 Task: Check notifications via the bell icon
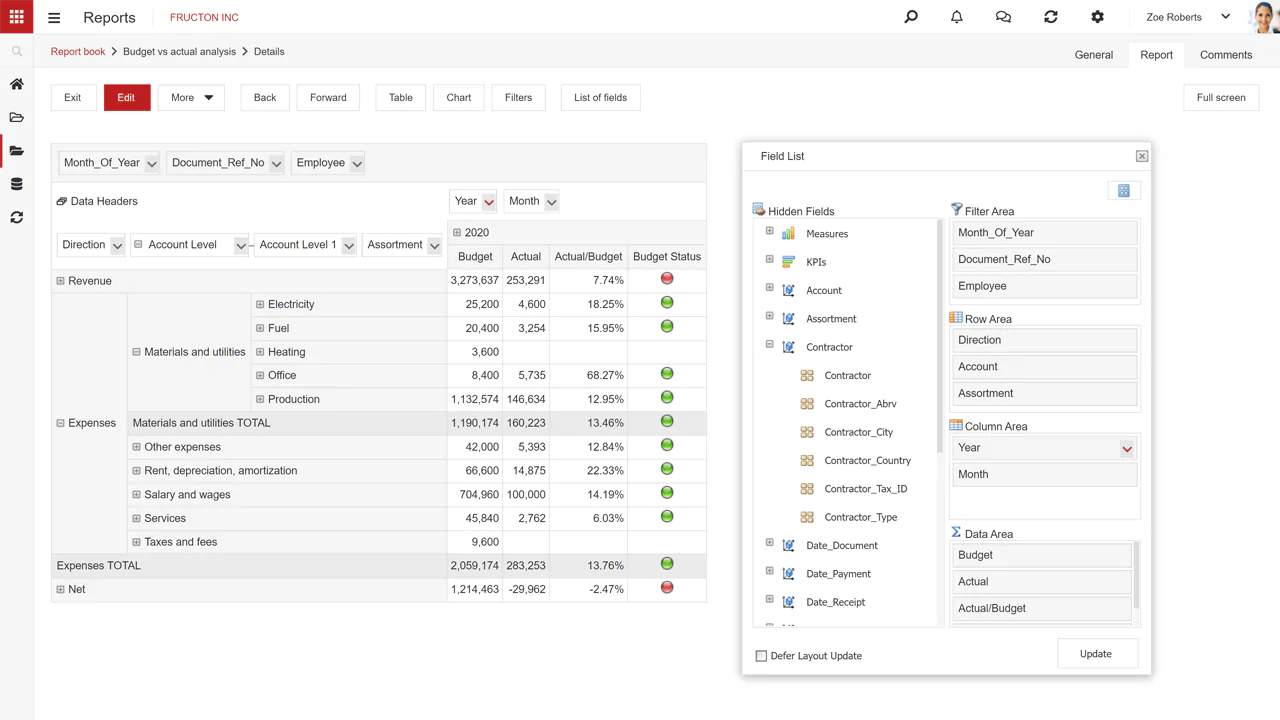pyautogui.click(x=956, y=17)
